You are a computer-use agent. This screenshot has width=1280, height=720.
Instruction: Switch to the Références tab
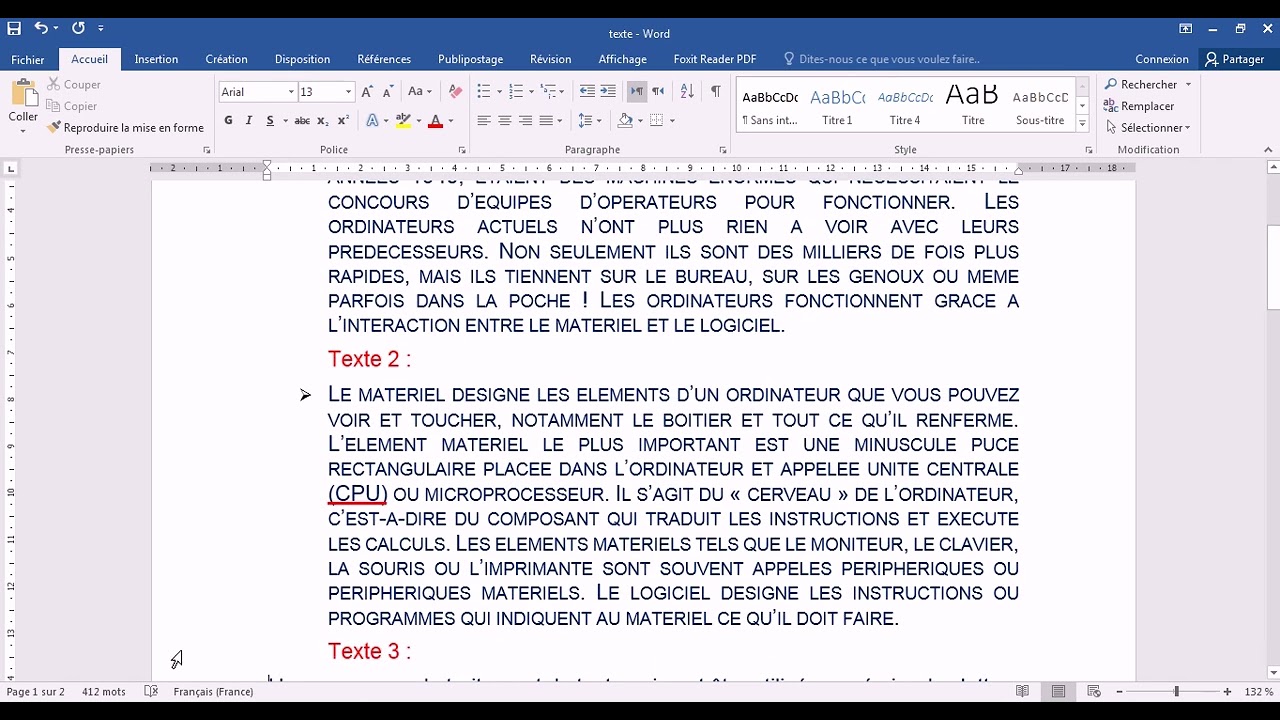(x=384, y=60)
